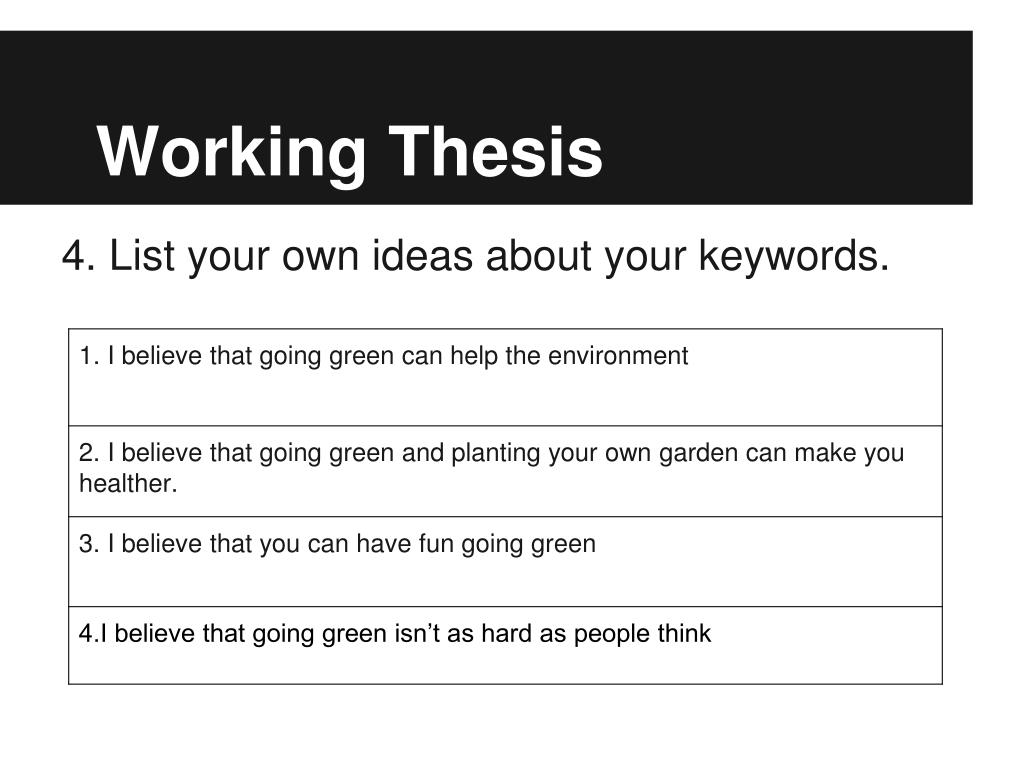Viewport: 1024px width, 768px height.
Task: Click the number "4." before List
Action: pyautogui.click(x=78, y=255)
